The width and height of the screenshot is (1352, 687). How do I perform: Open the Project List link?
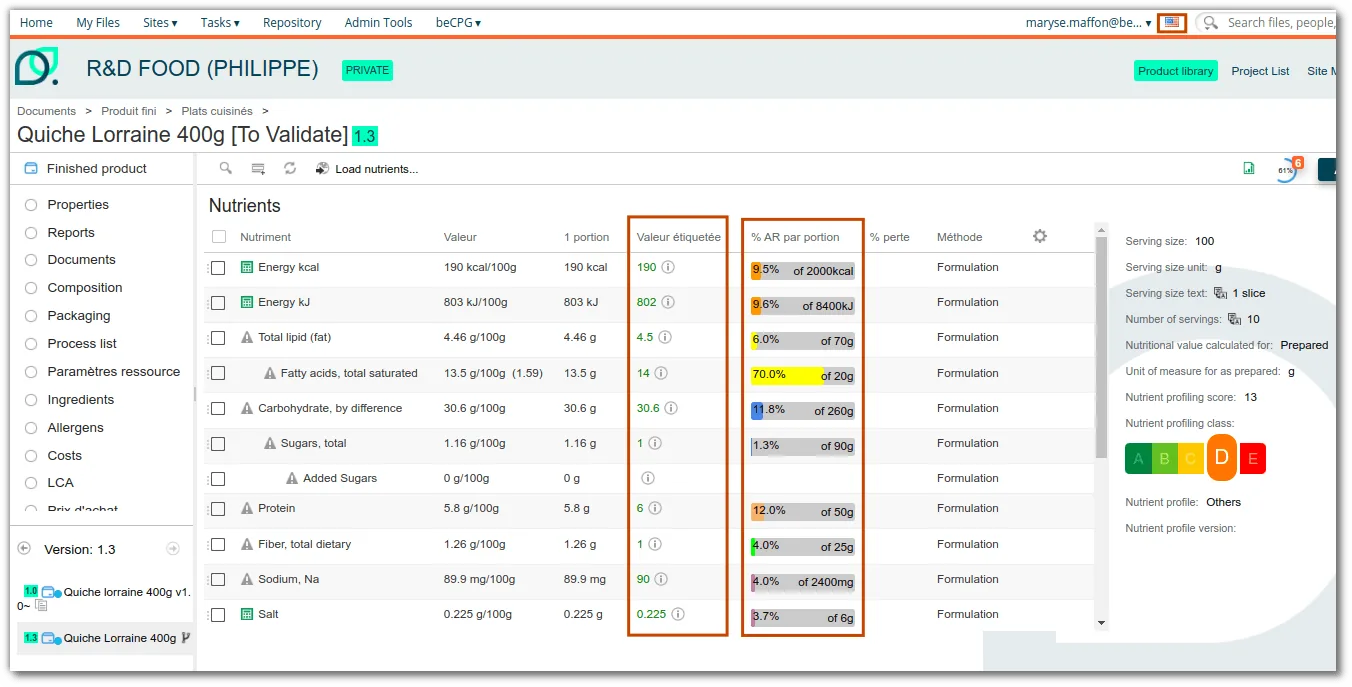1260,71
